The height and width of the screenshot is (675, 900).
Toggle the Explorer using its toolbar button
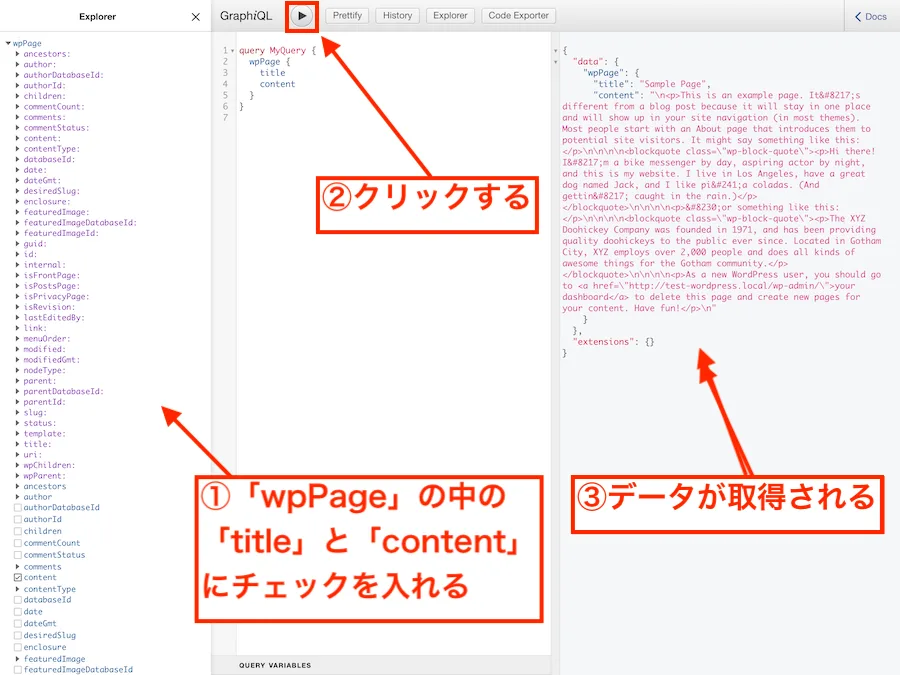click(450, 15)
